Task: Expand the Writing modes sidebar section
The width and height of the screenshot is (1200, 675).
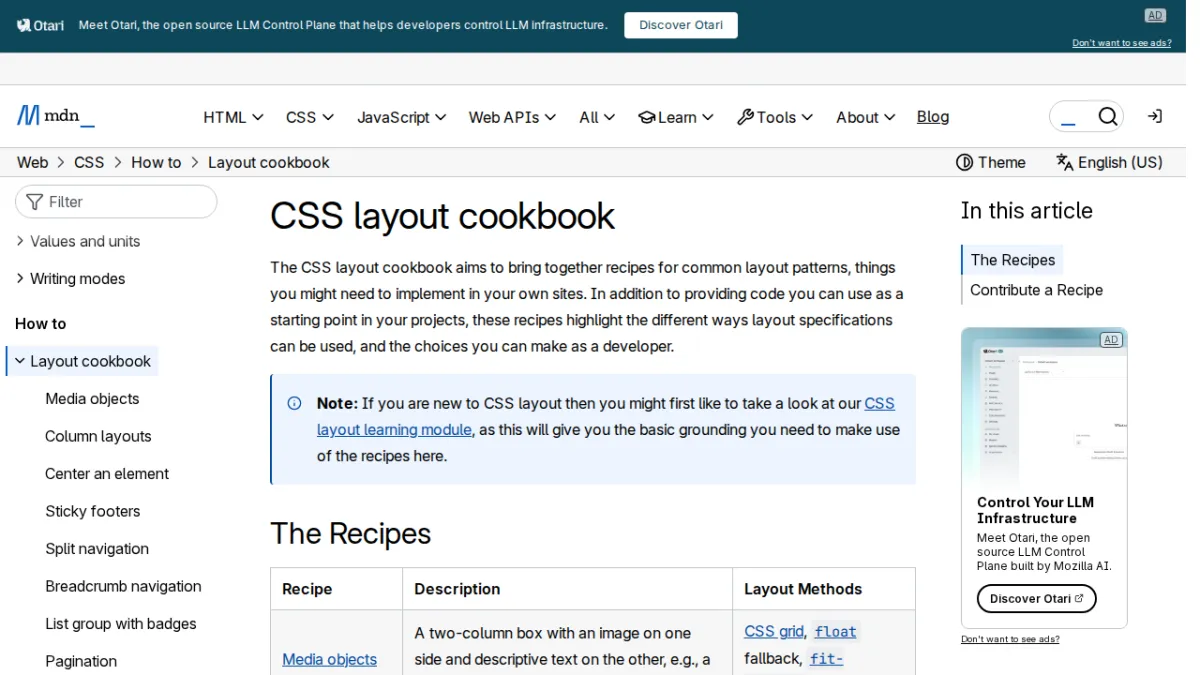Action: click(x=70, y=279)
